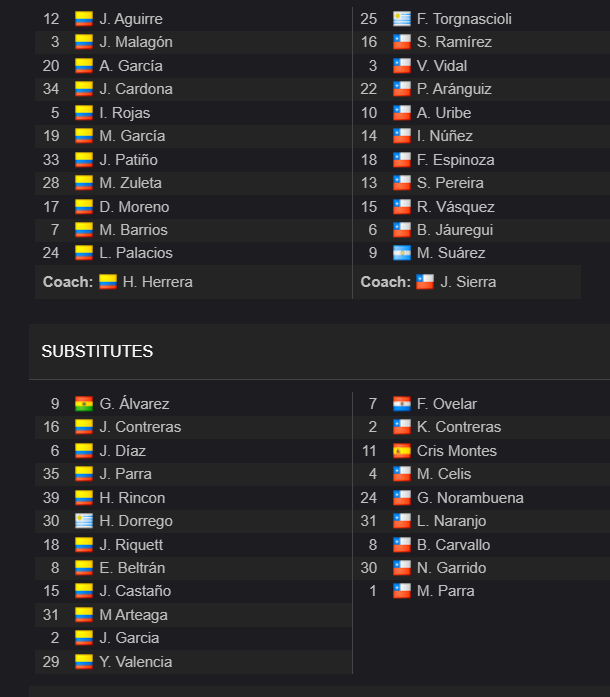Open player J. Malagón's profile

pyautogui.click(x=136, y=42)
